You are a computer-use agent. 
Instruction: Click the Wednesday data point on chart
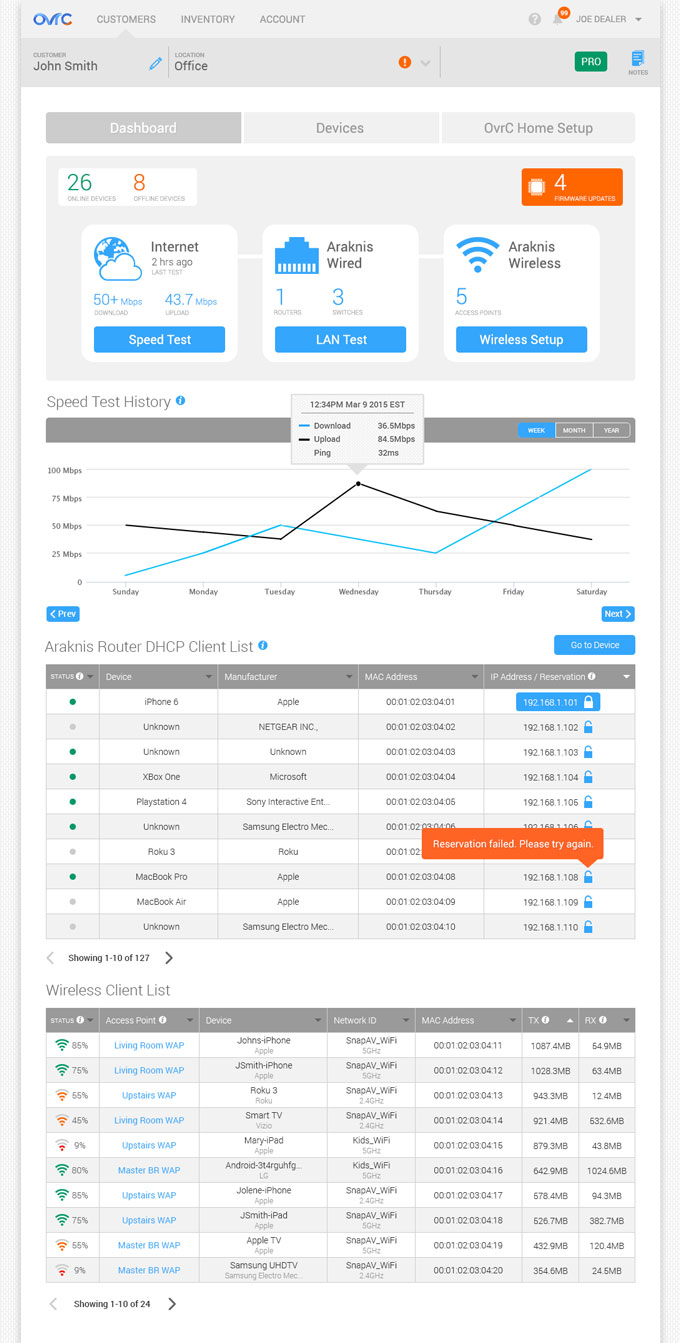tap(358, 484)
